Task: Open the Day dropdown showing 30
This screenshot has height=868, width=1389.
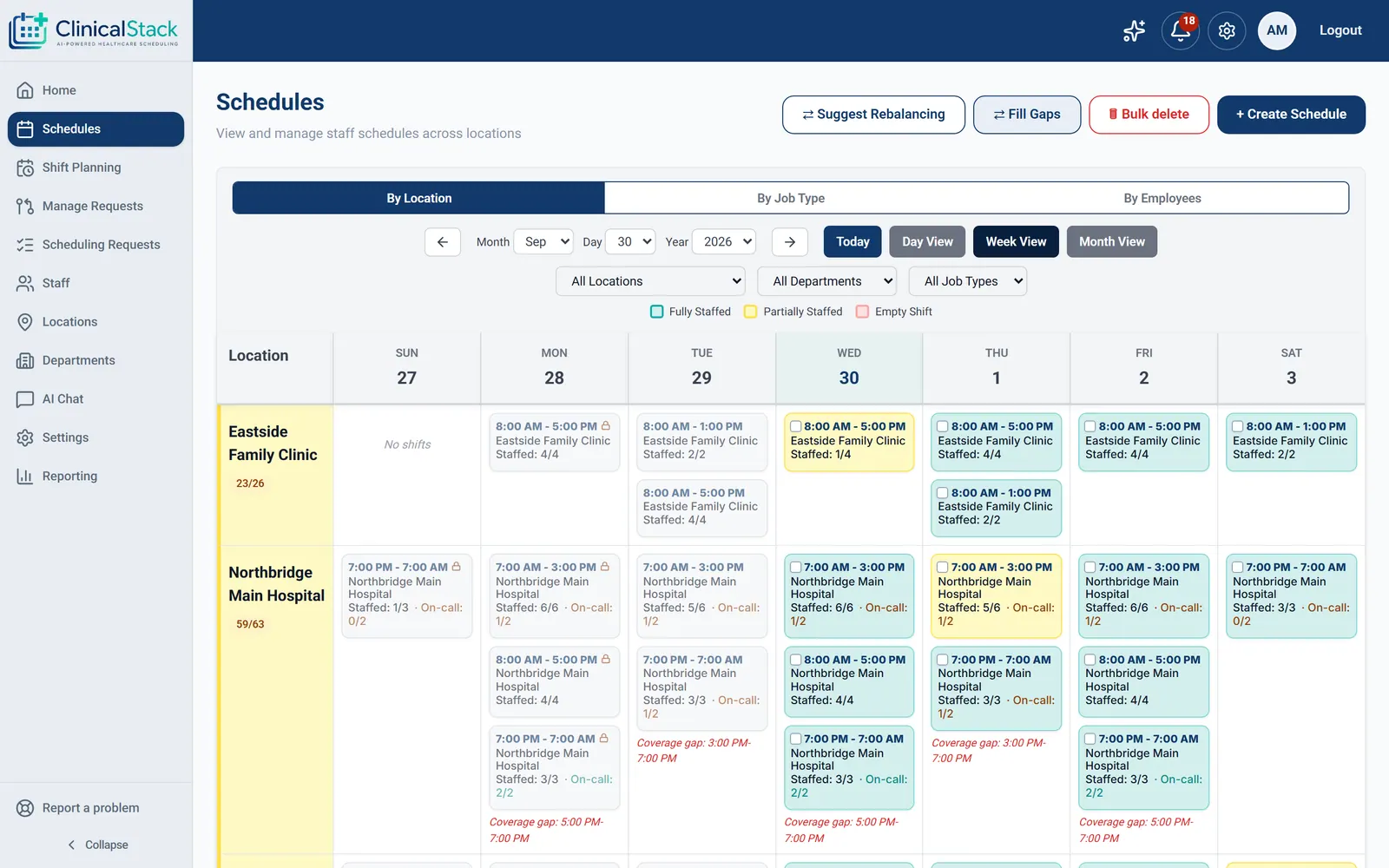Action: (630, 241)
